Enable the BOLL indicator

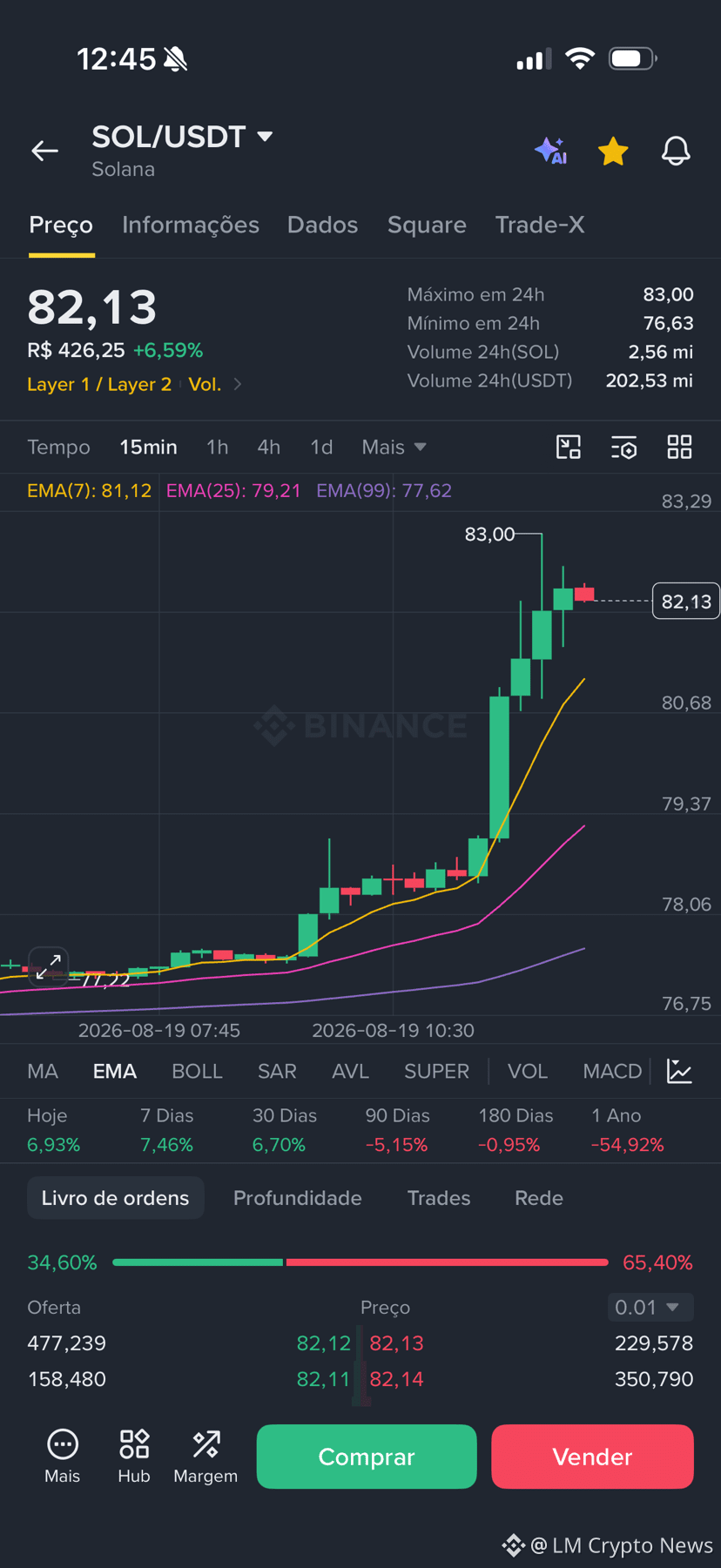[x=197, y=1071]
